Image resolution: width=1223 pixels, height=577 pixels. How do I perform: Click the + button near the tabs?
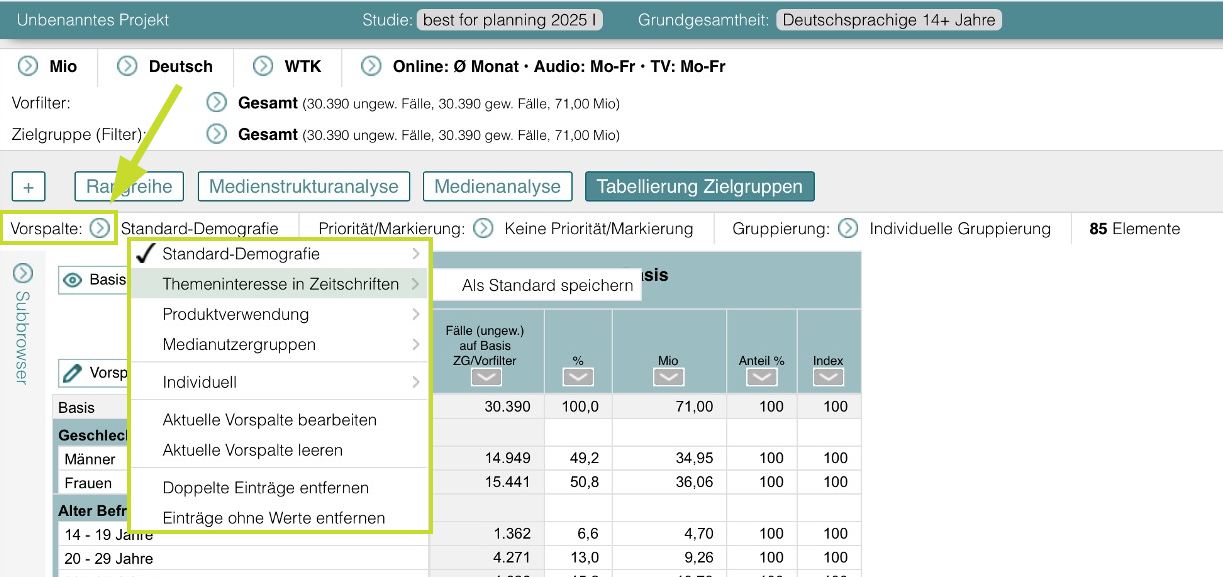pyautogui.click(x=30, y=186)
